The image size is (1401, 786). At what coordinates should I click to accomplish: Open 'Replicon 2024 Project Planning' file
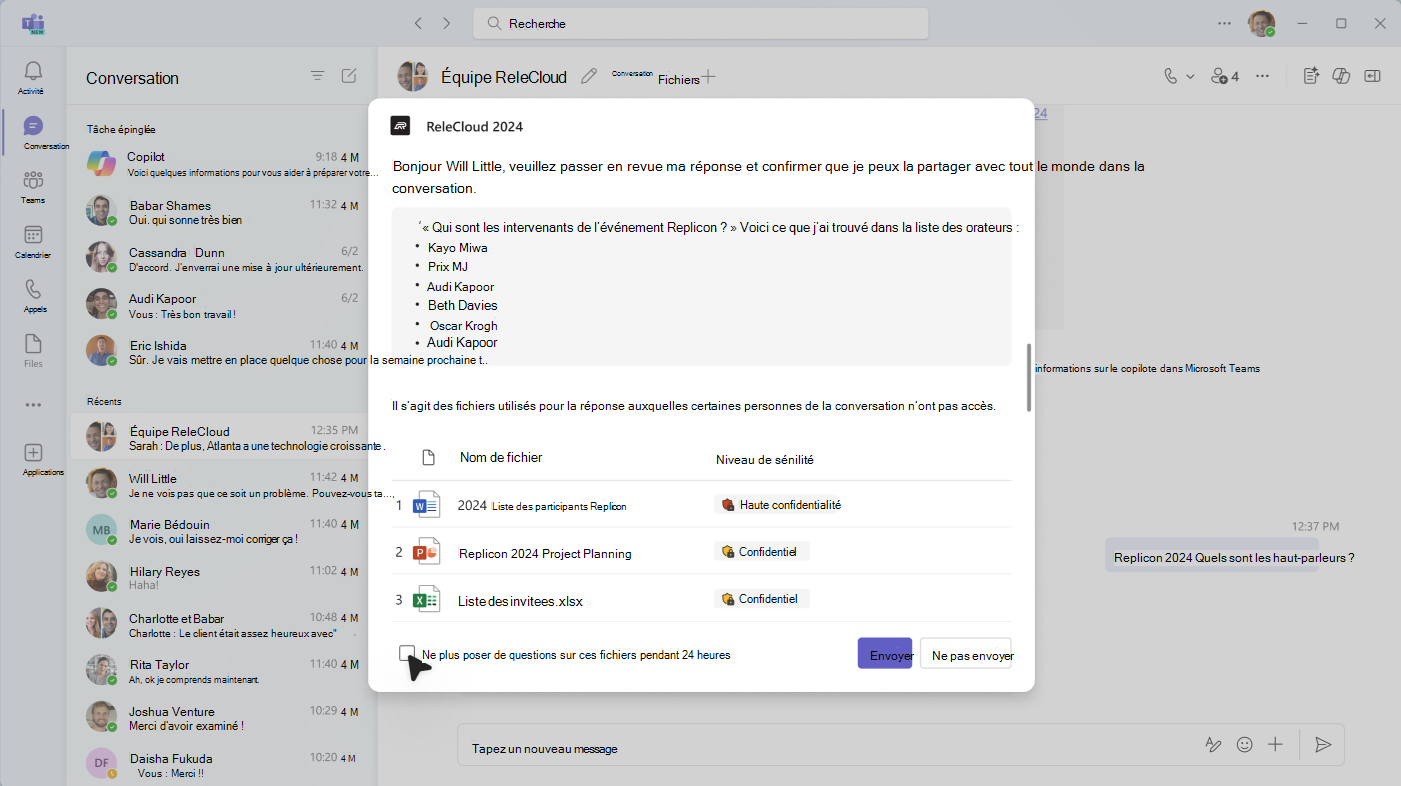545,553
